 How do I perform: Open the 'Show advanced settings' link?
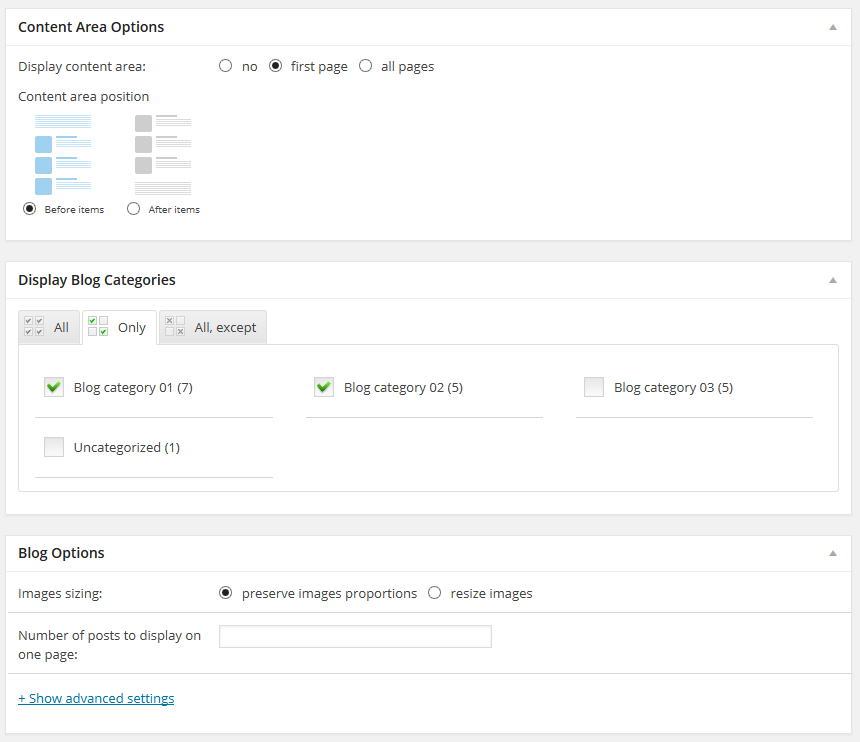point(96,698)
